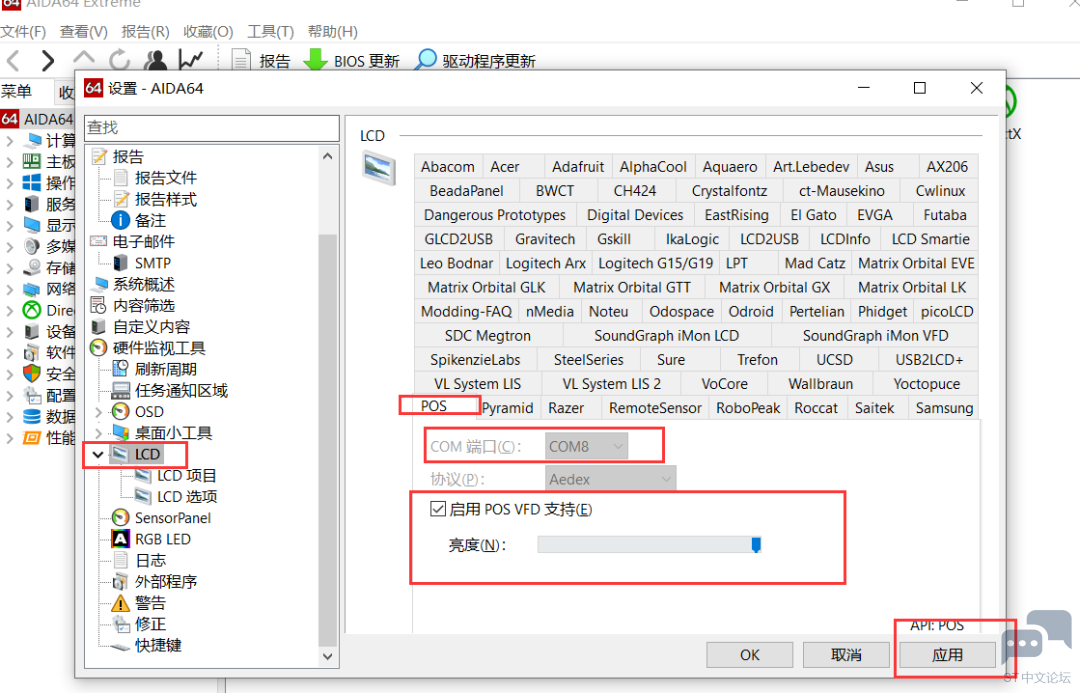Click the 驱动程序更新 toolbar button
The width and height of the screenshot is (1080, 693).
(x=475, y=61)
